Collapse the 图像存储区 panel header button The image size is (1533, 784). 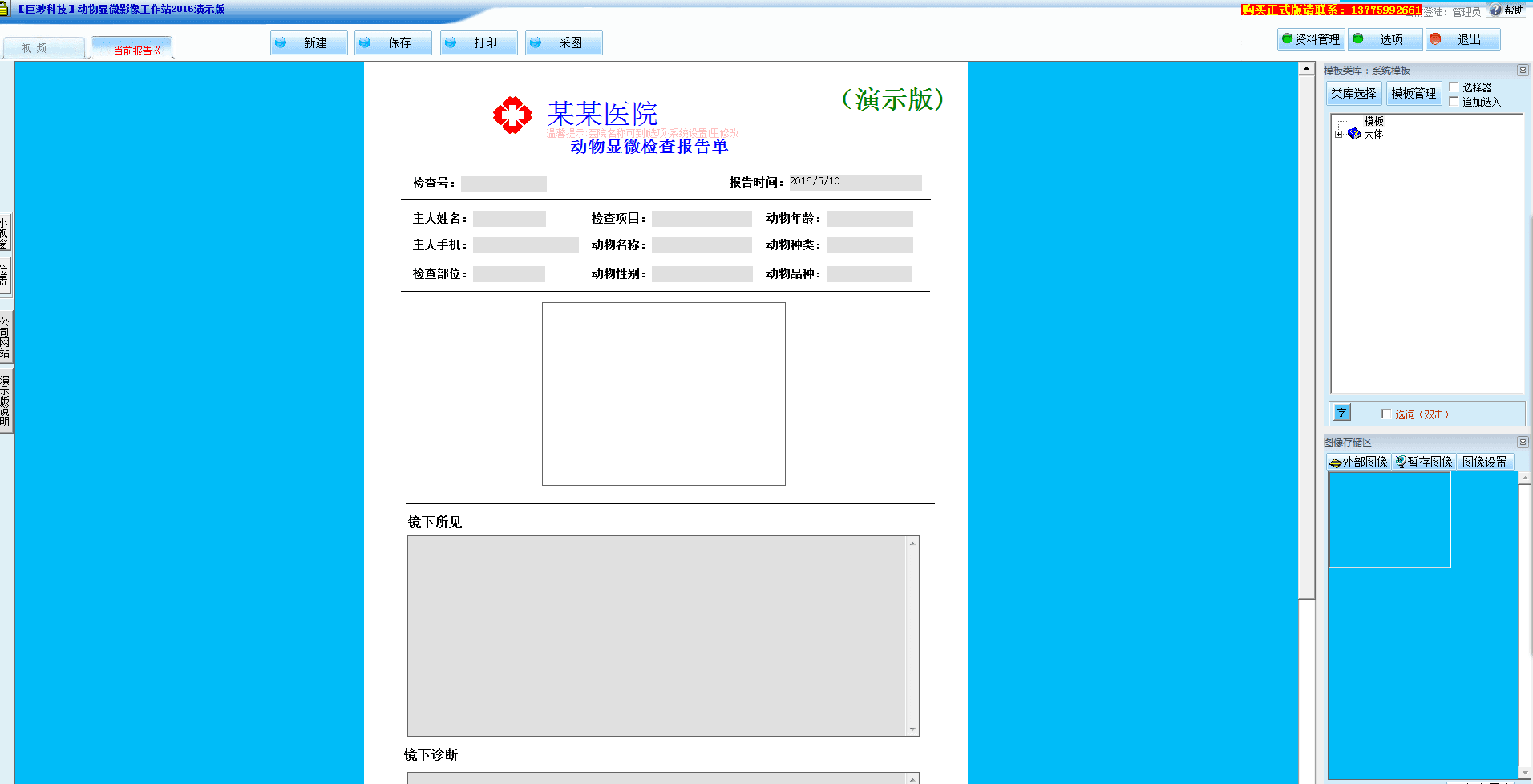pyautogui.click(x=1523, y=443)
